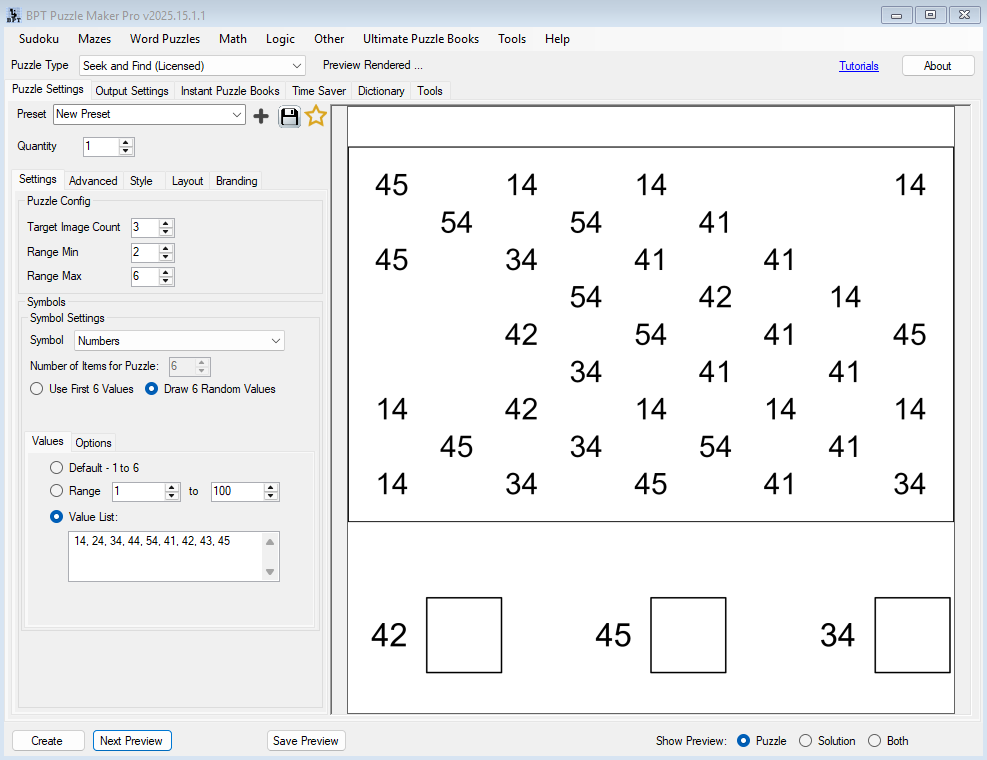
Task: Click the answer box next to 42
Action: 464,635
